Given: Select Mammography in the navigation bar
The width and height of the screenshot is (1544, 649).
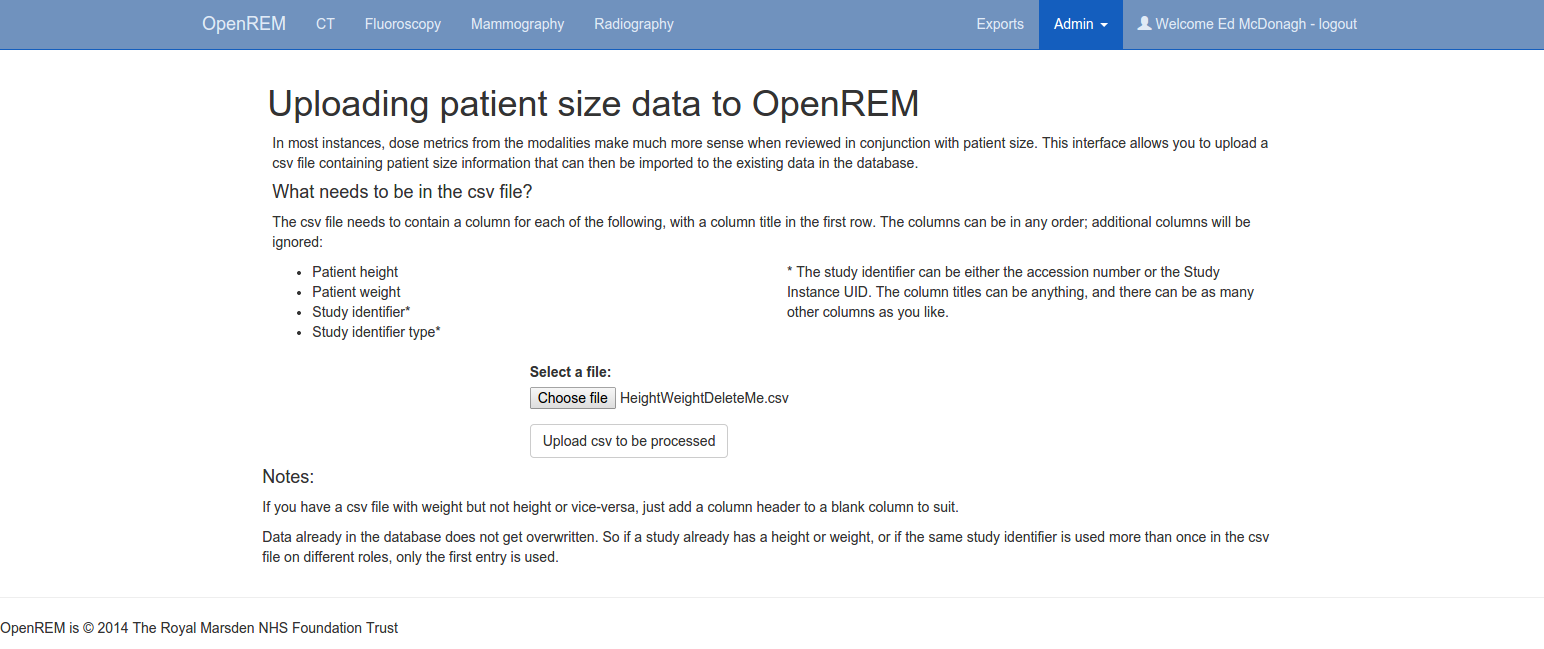Looking at the screenshot, I should point(517,24).
